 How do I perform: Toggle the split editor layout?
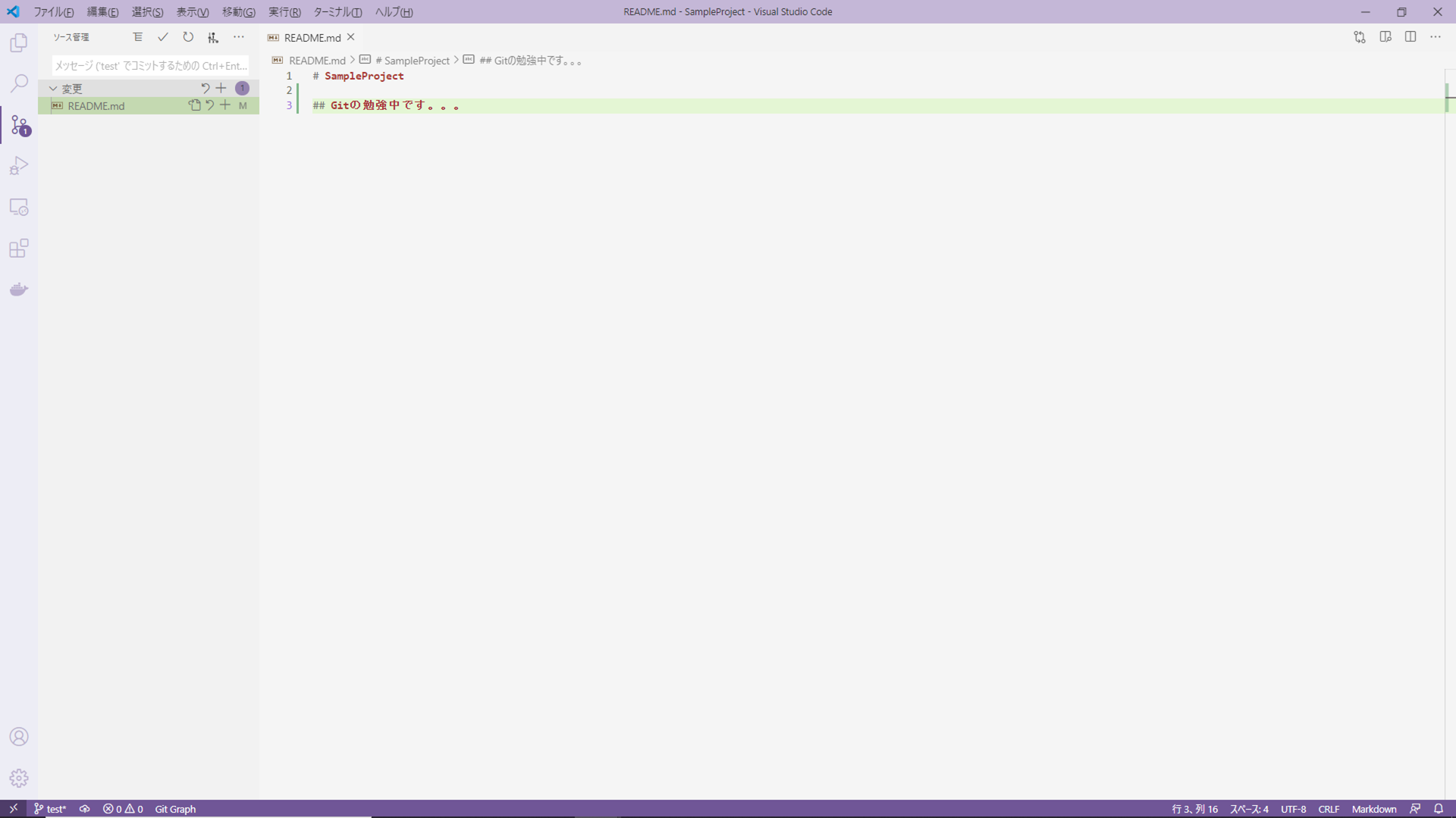click(x=1410, y=36)
